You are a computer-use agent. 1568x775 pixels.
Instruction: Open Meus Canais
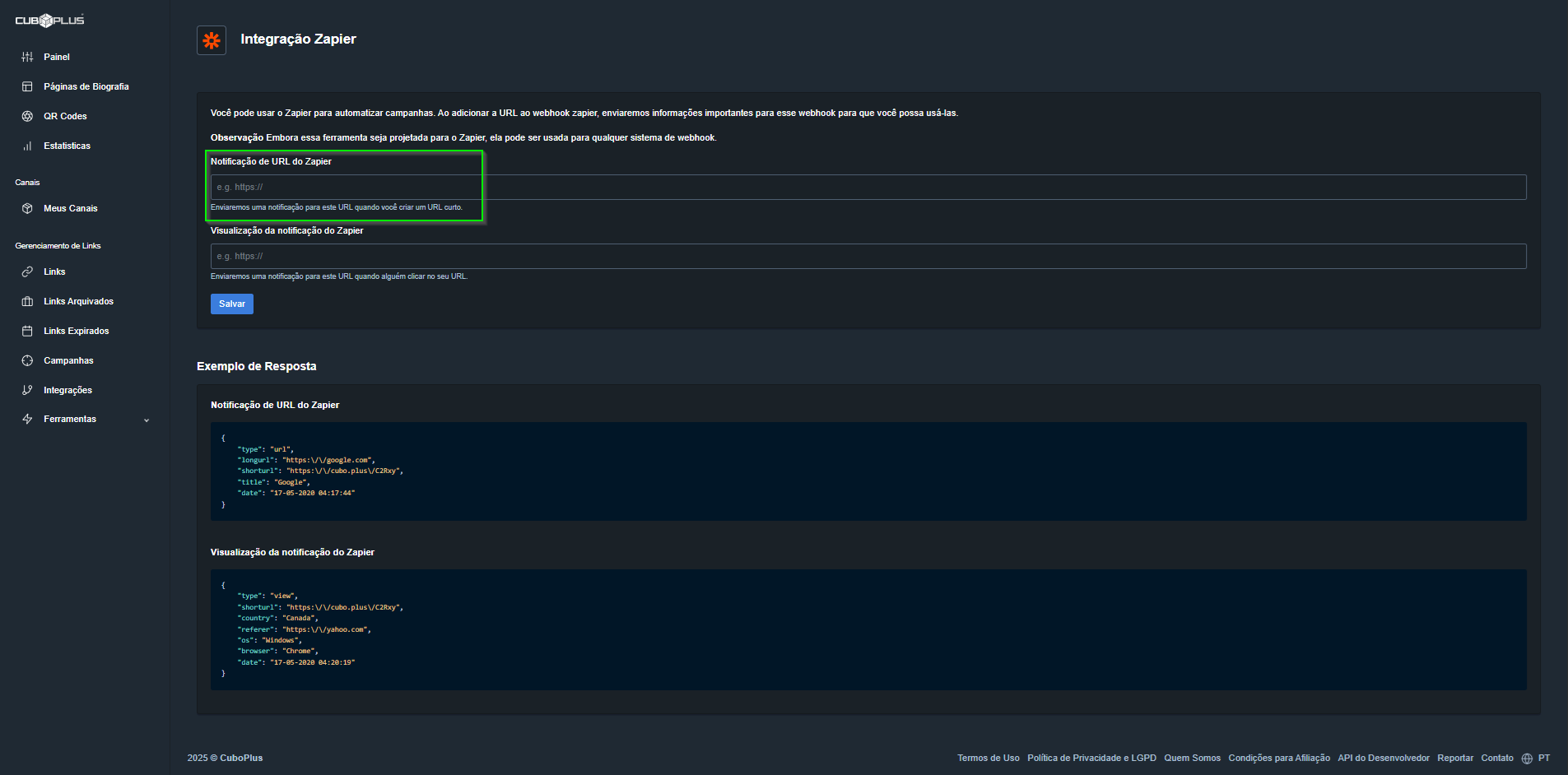[71, 208]
